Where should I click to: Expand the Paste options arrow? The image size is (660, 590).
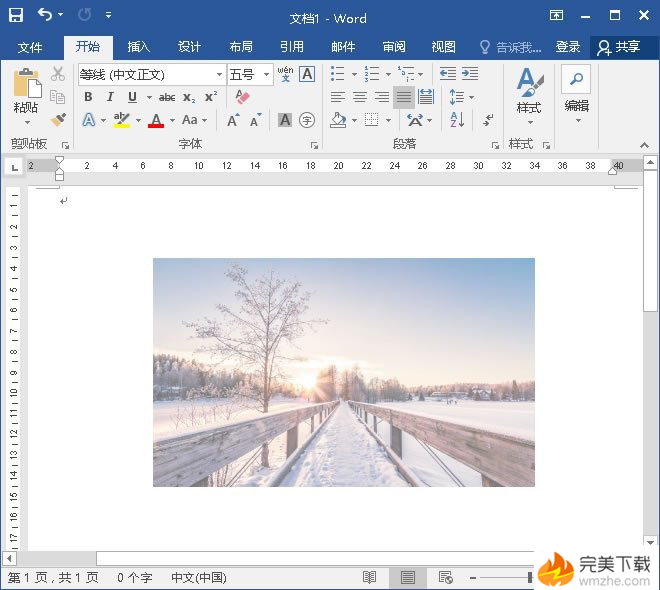(27, 122)
